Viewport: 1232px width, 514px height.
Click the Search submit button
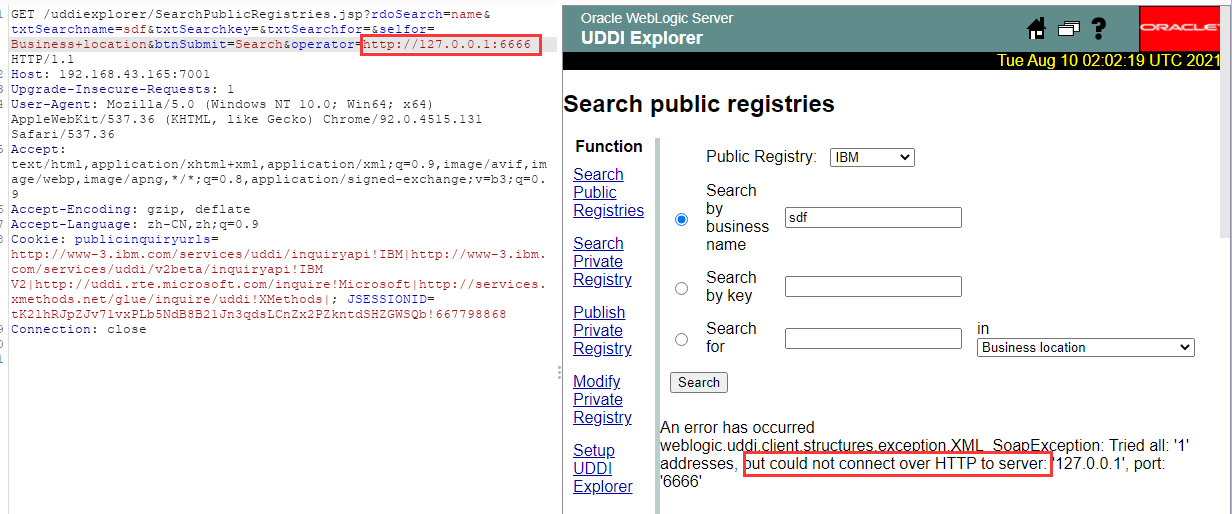[x=699, y=382]
